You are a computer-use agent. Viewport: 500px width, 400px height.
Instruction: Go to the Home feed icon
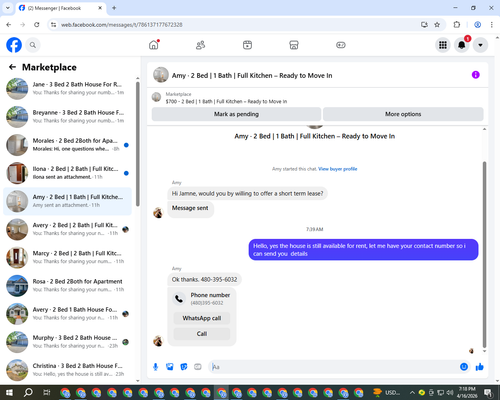click(154, 45)
